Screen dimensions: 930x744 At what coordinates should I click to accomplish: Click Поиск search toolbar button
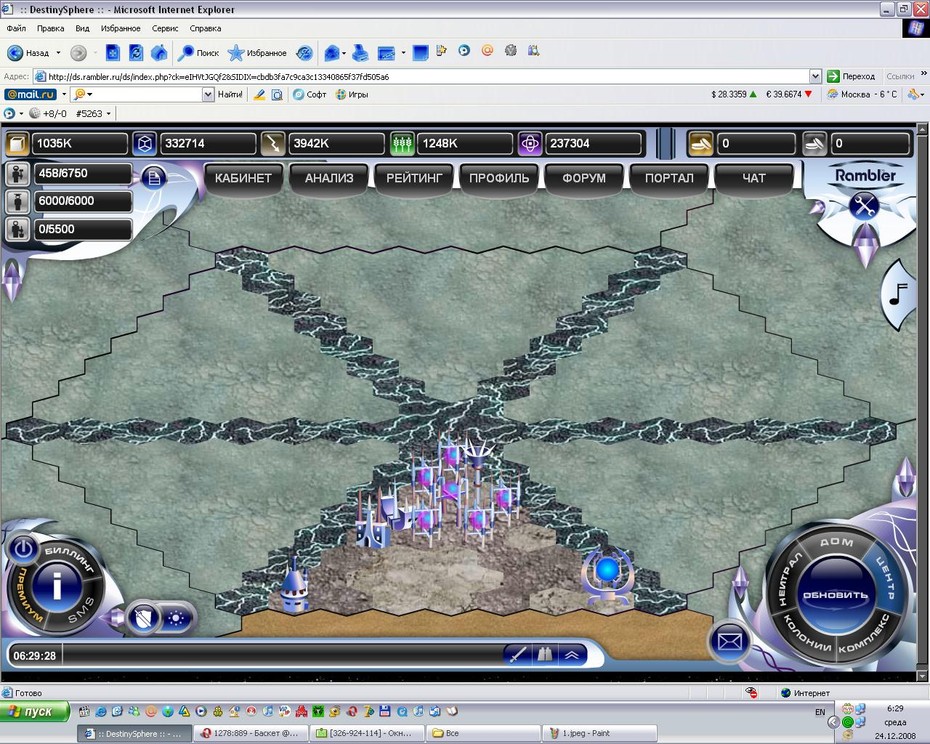point(199,53)
